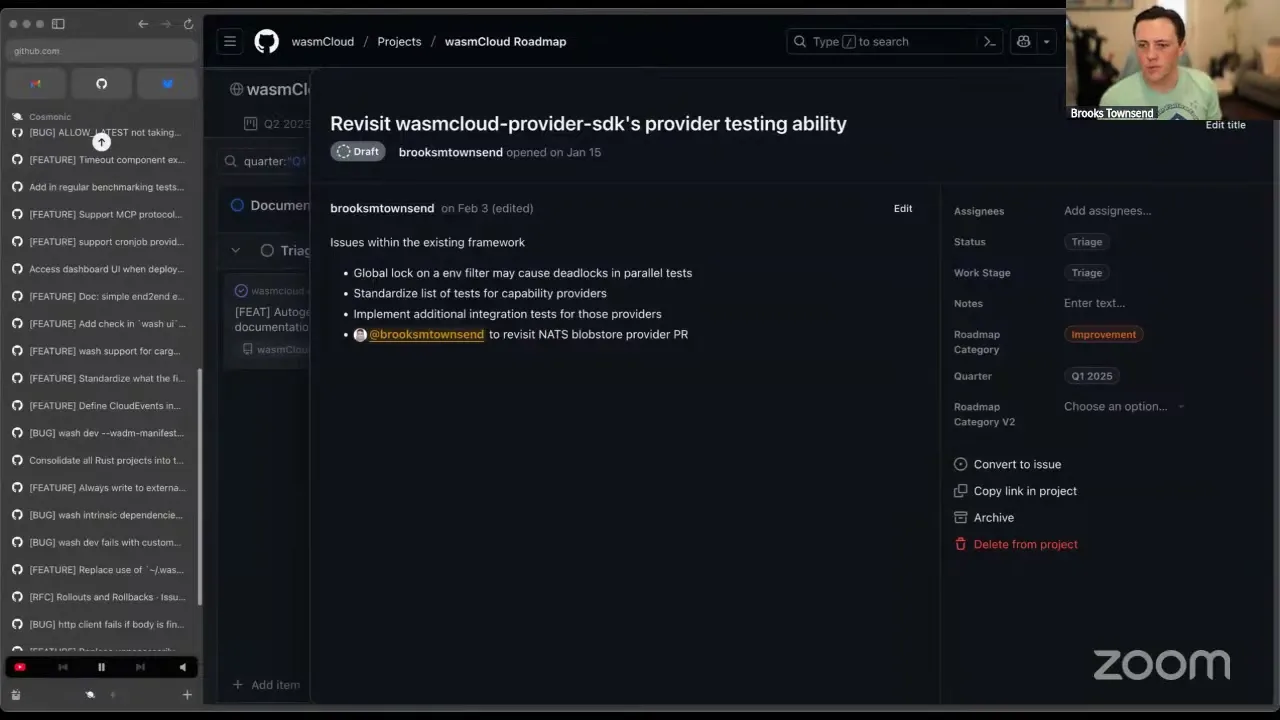Go to Projects breadcrumb link

pos(399,42)
